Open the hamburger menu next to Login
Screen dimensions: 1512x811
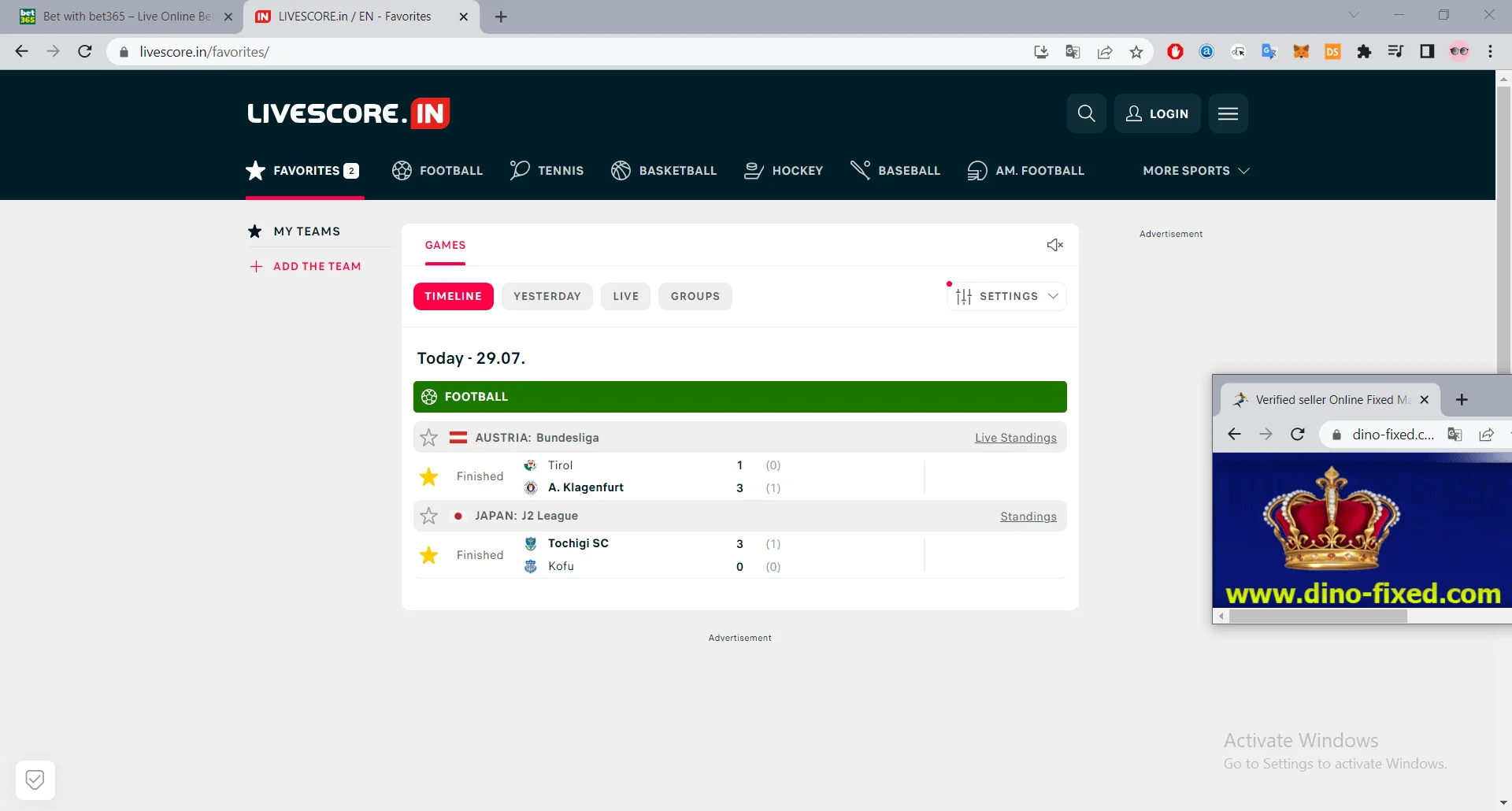click(1228, 113)
